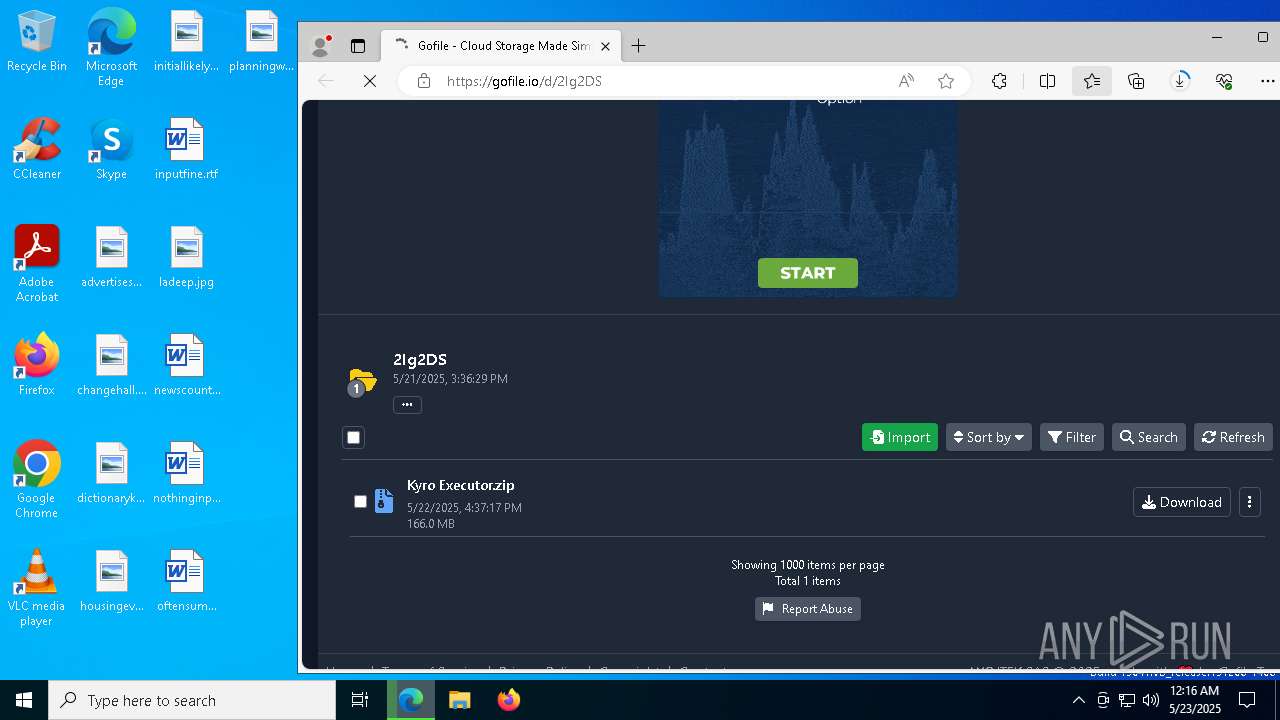Select the dictionaryk image file on desktop
1280x720 pixels.
(x=111, y=474)
